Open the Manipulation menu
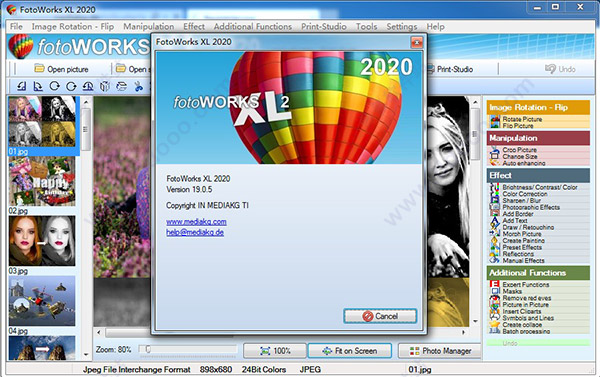 pos(148,26)
